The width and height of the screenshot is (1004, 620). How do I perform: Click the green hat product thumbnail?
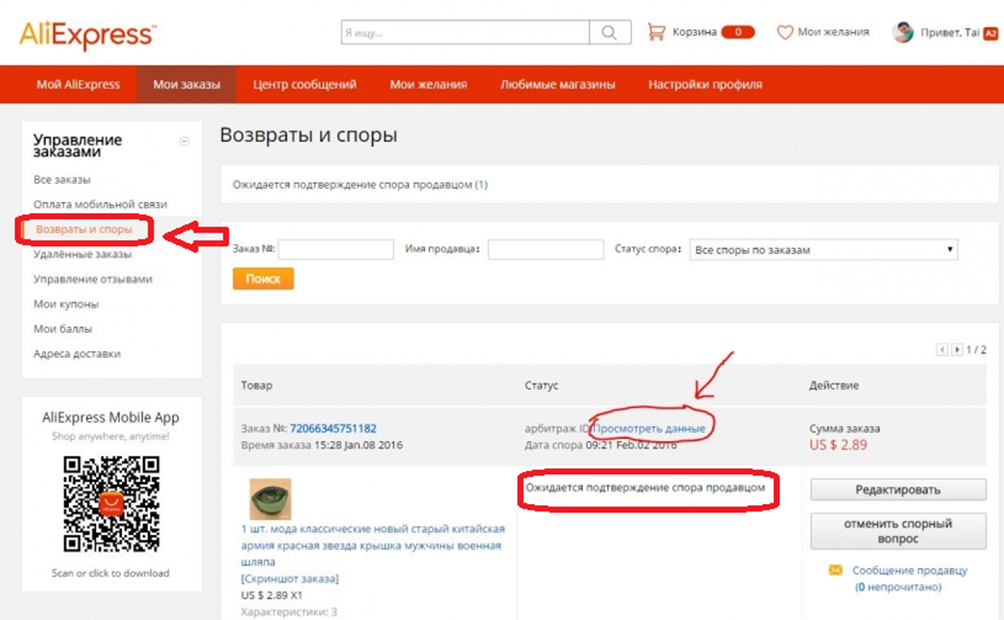pyautogui.click(x=269, y=499)
